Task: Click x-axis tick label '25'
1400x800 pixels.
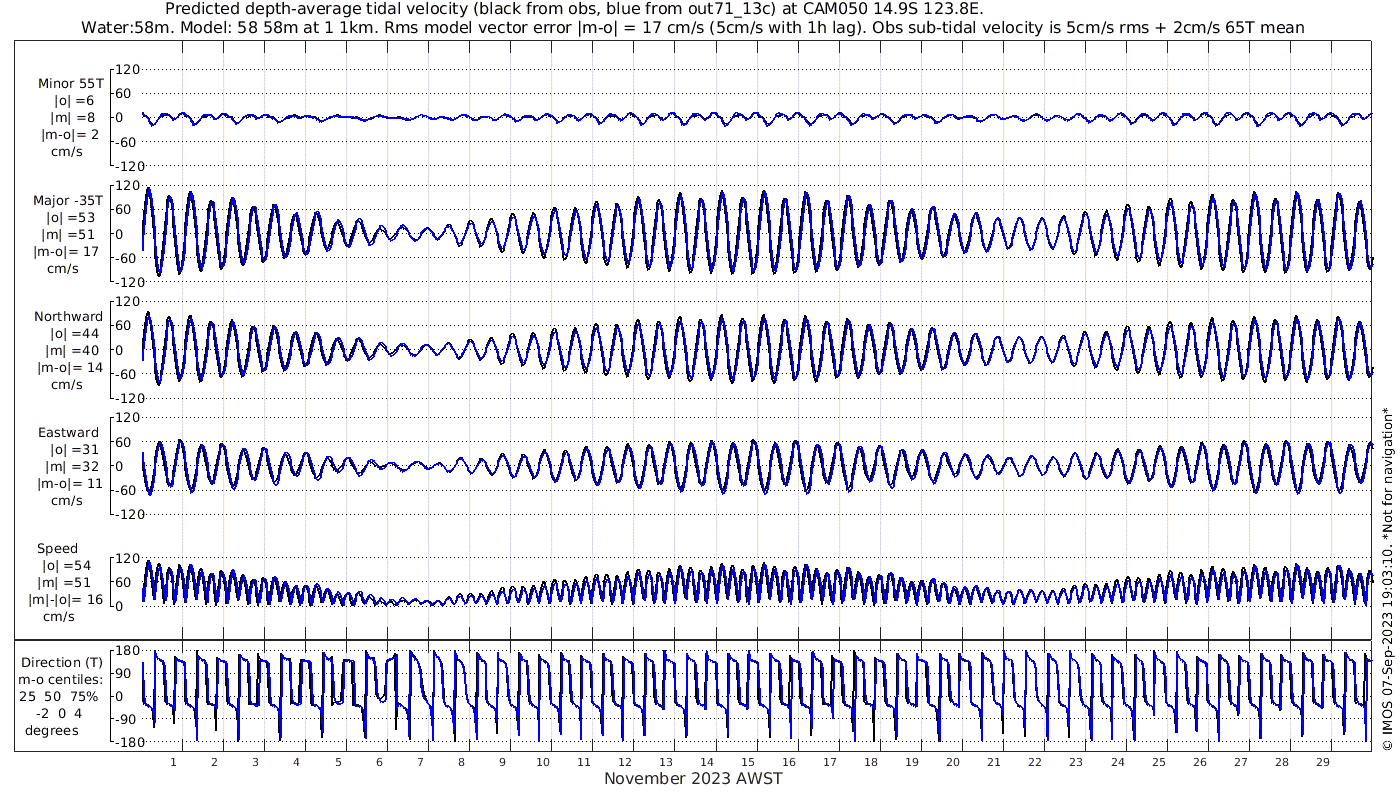Action: (1158, 762)
